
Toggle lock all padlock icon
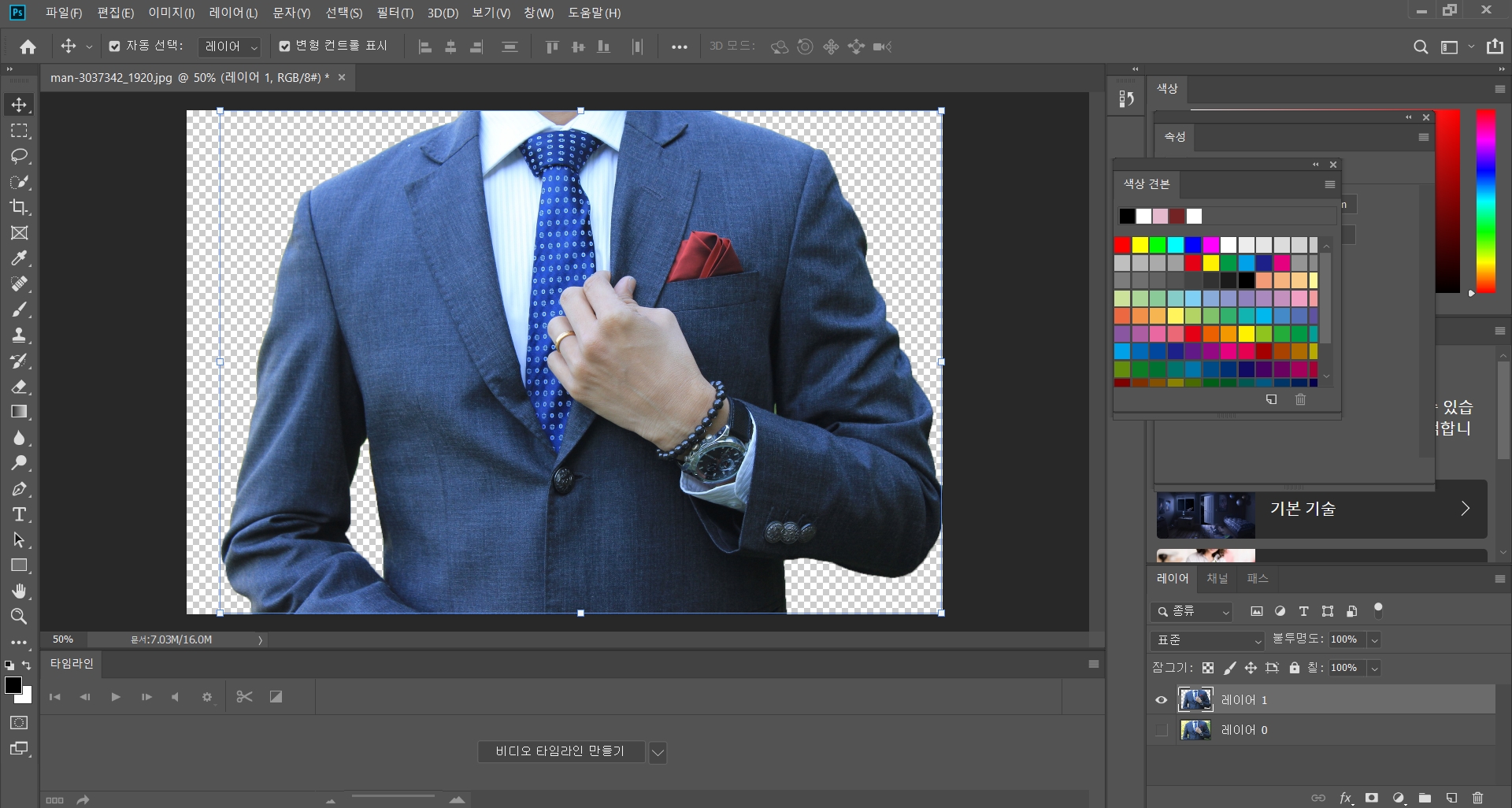coord(1294,668)
